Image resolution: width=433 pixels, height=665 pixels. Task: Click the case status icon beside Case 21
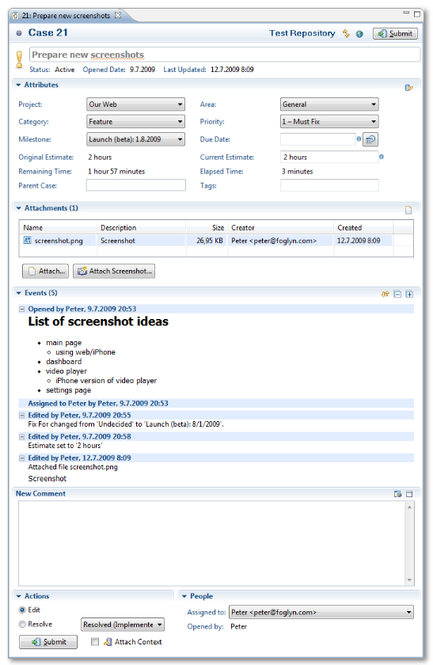pos(19,33)
